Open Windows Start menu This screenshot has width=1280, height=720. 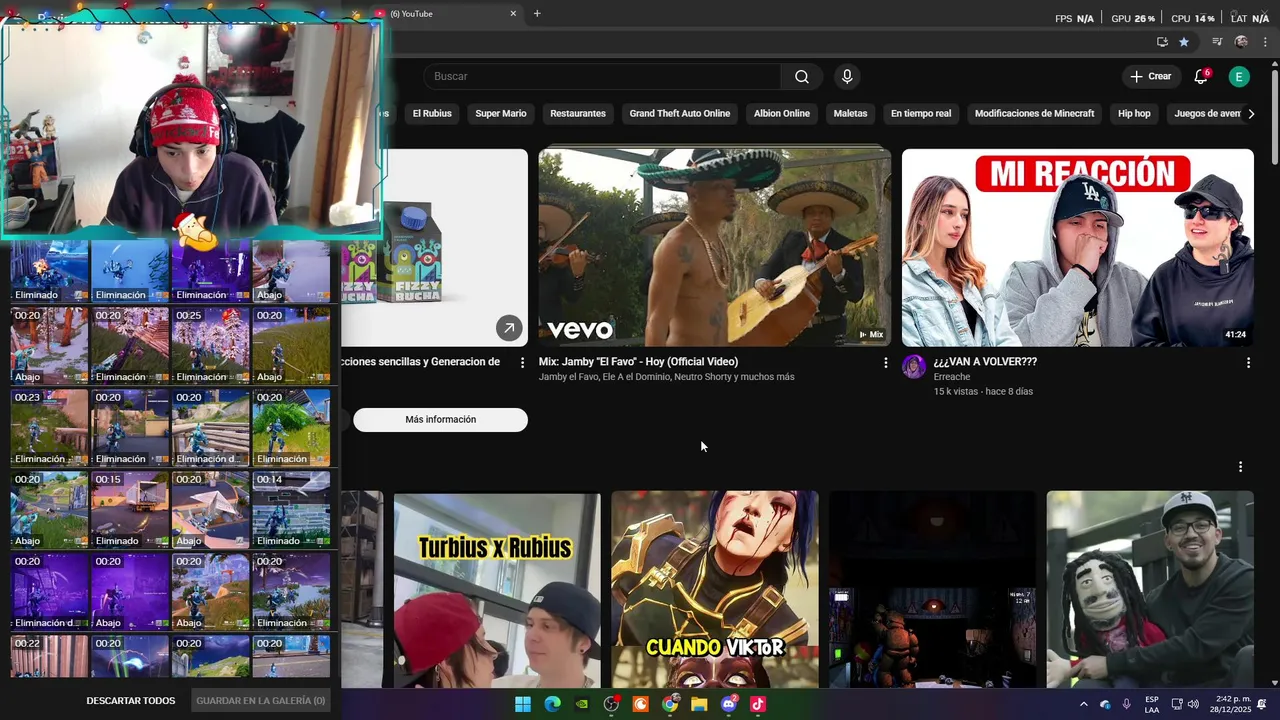(x=523, y=704)
